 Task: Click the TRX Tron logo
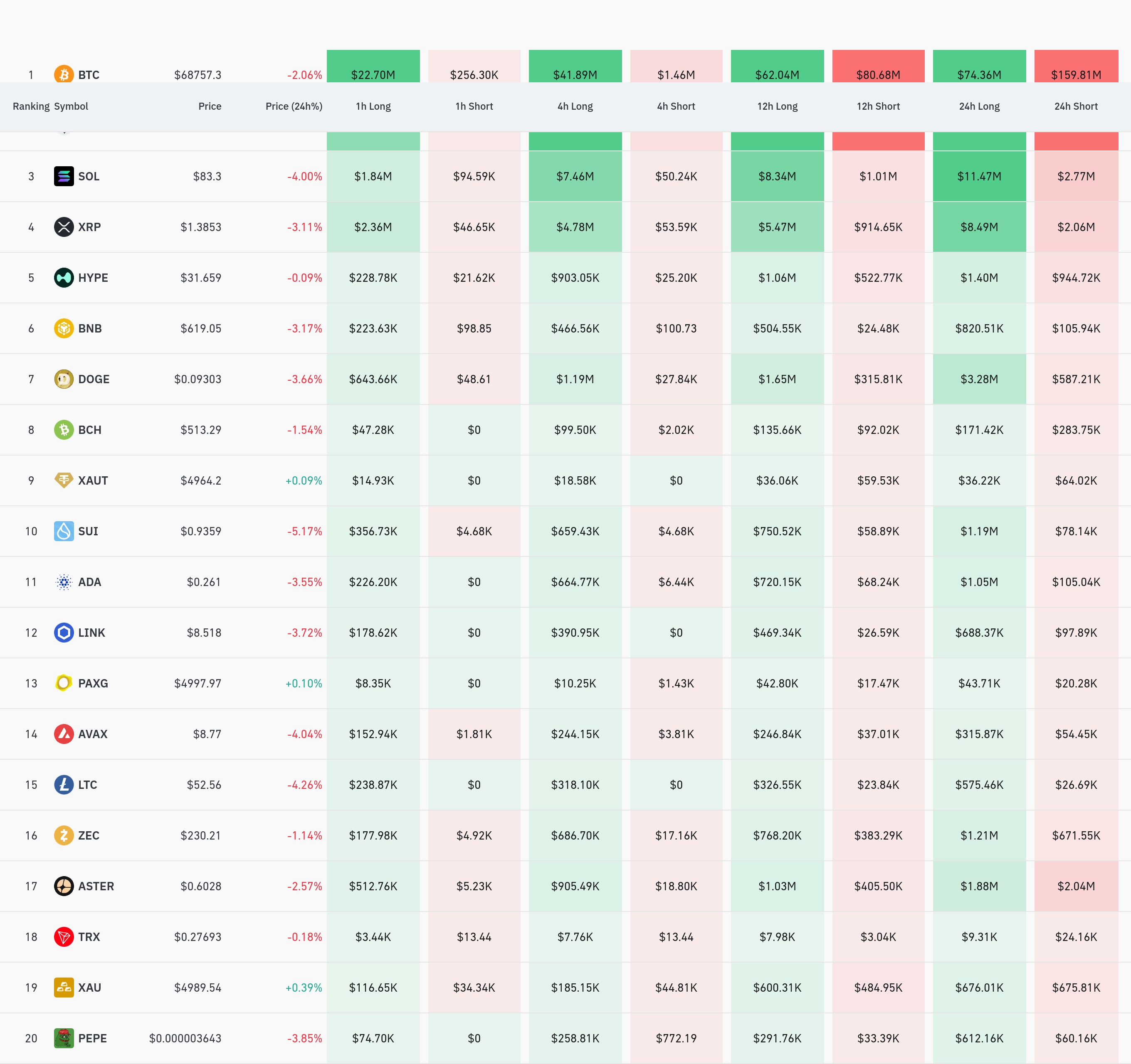click(64, 937)
